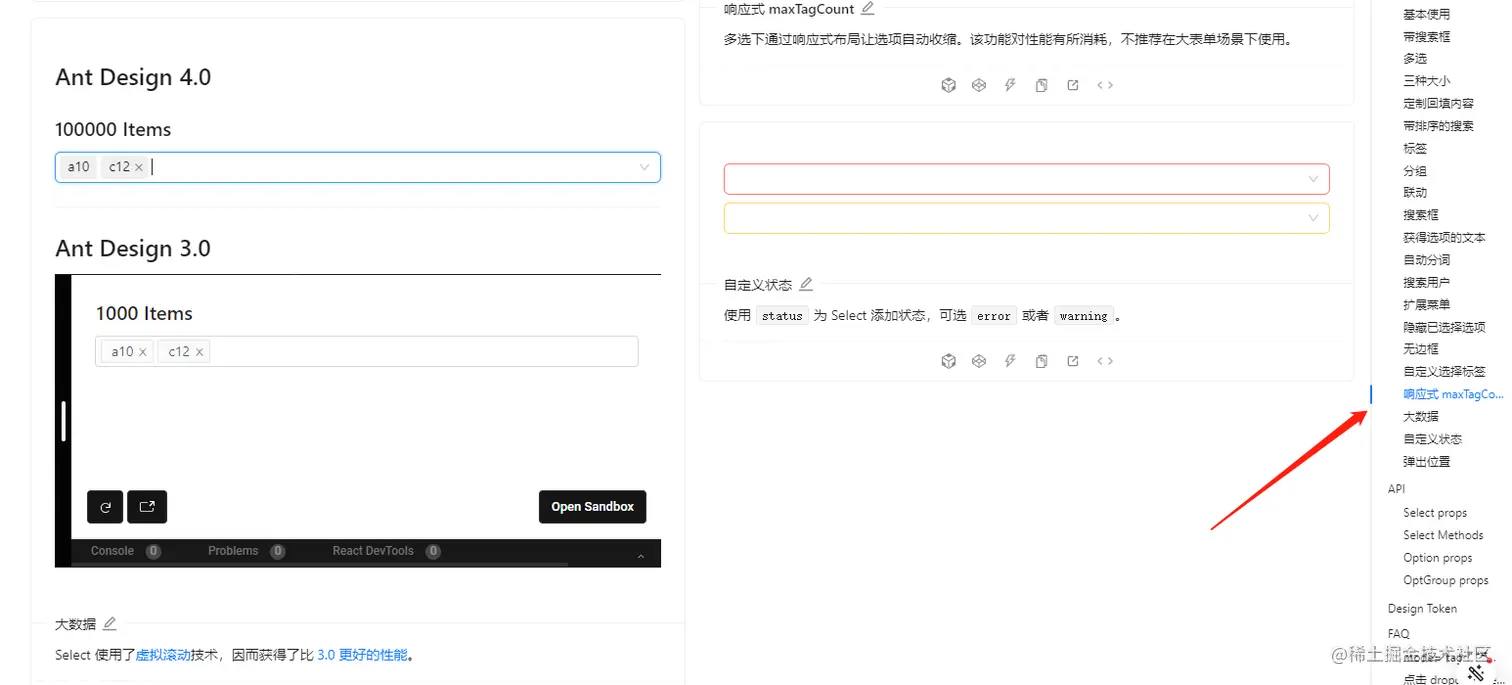
Task: Jump to 无边框 anchor
Action: pos(1421,349)
